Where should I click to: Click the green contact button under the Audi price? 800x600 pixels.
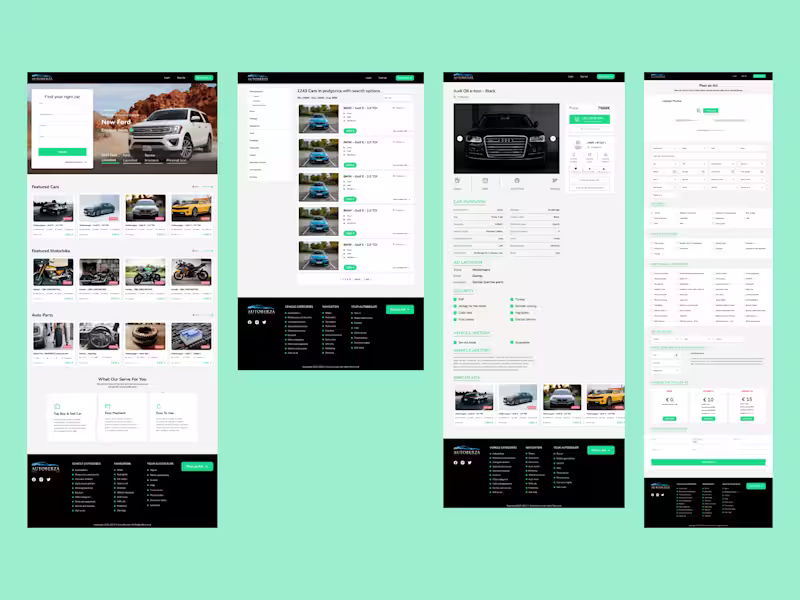[x=589, y=119]
